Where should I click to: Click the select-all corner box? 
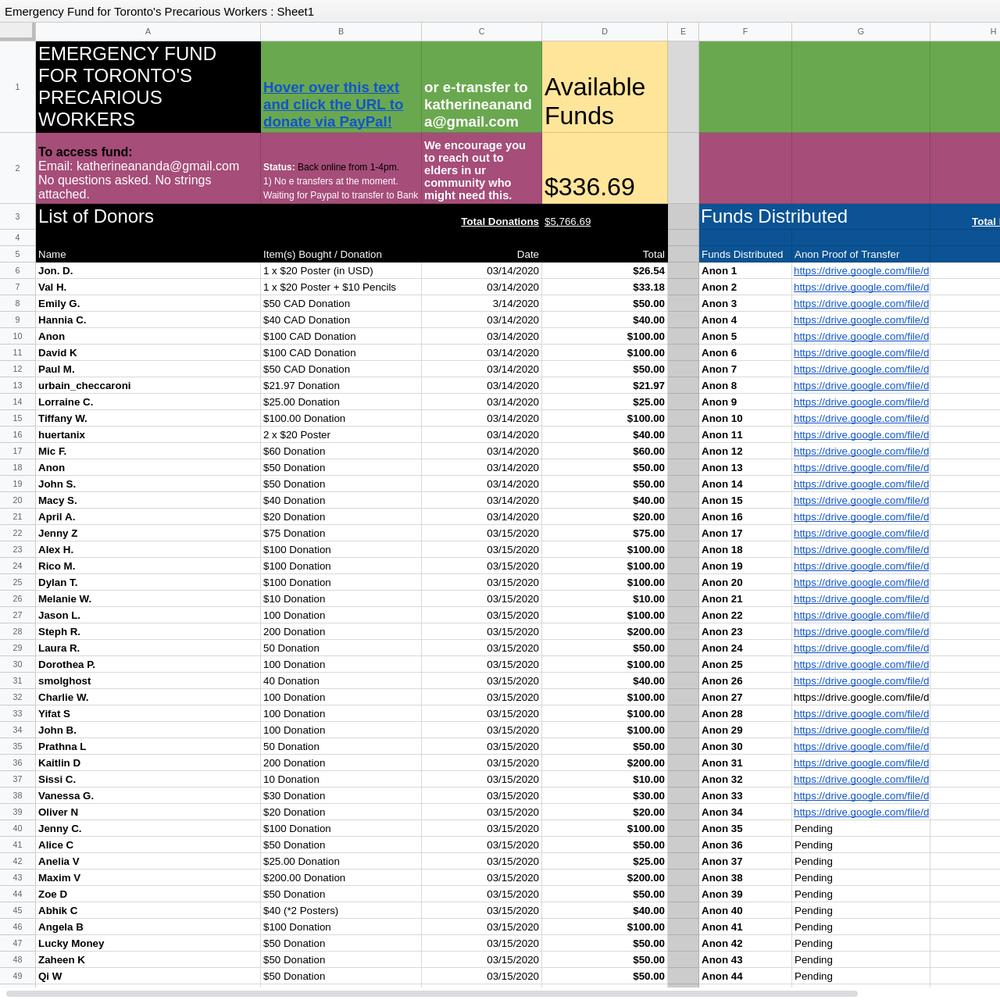coord(17,31)
